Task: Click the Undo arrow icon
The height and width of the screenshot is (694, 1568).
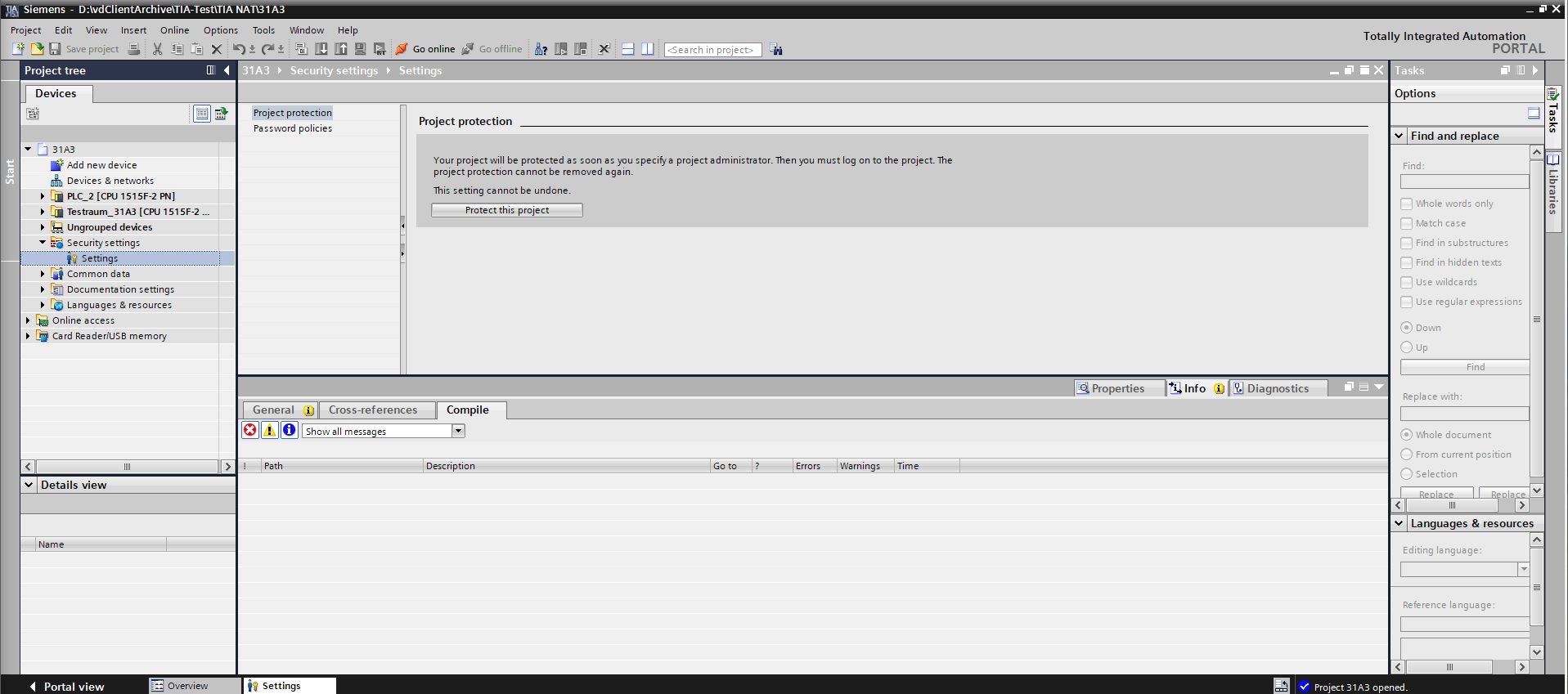Action: click(238, 49)
